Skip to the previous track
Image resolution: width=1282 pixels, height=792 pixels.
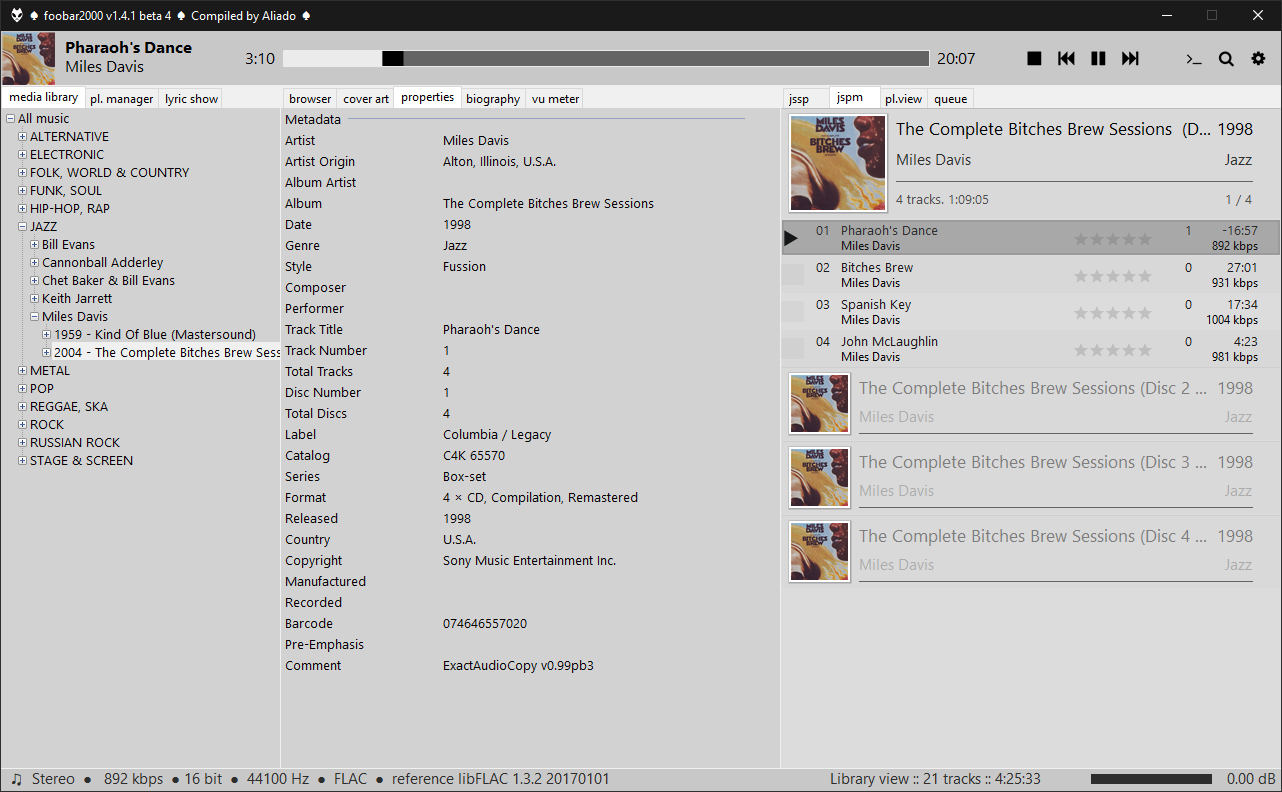tap(1066, 59)
